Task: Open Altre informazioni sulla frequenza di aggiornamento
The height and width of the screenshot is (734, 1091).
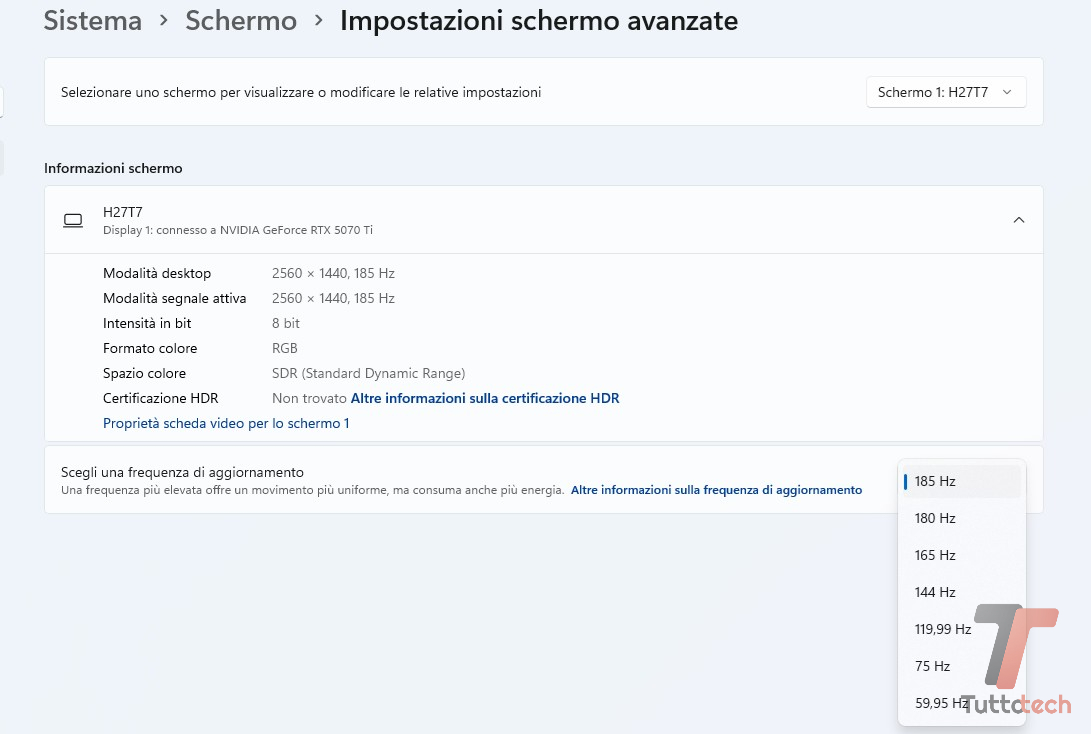Action: pos(716,490)
